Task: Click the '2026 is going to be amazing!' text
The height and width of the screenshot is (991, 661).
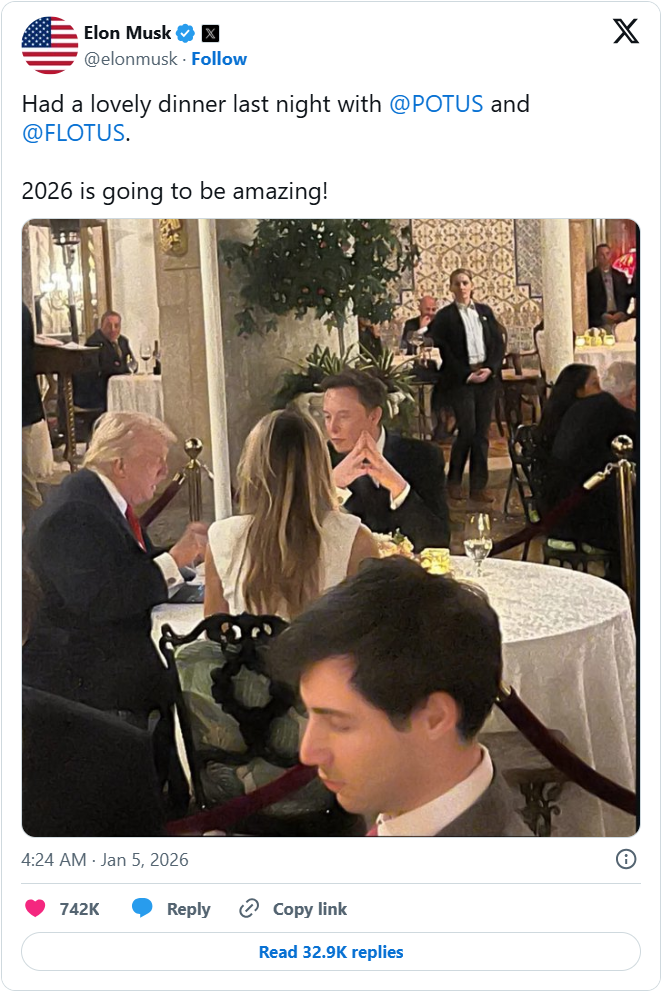Action: [x=175, y=190]
